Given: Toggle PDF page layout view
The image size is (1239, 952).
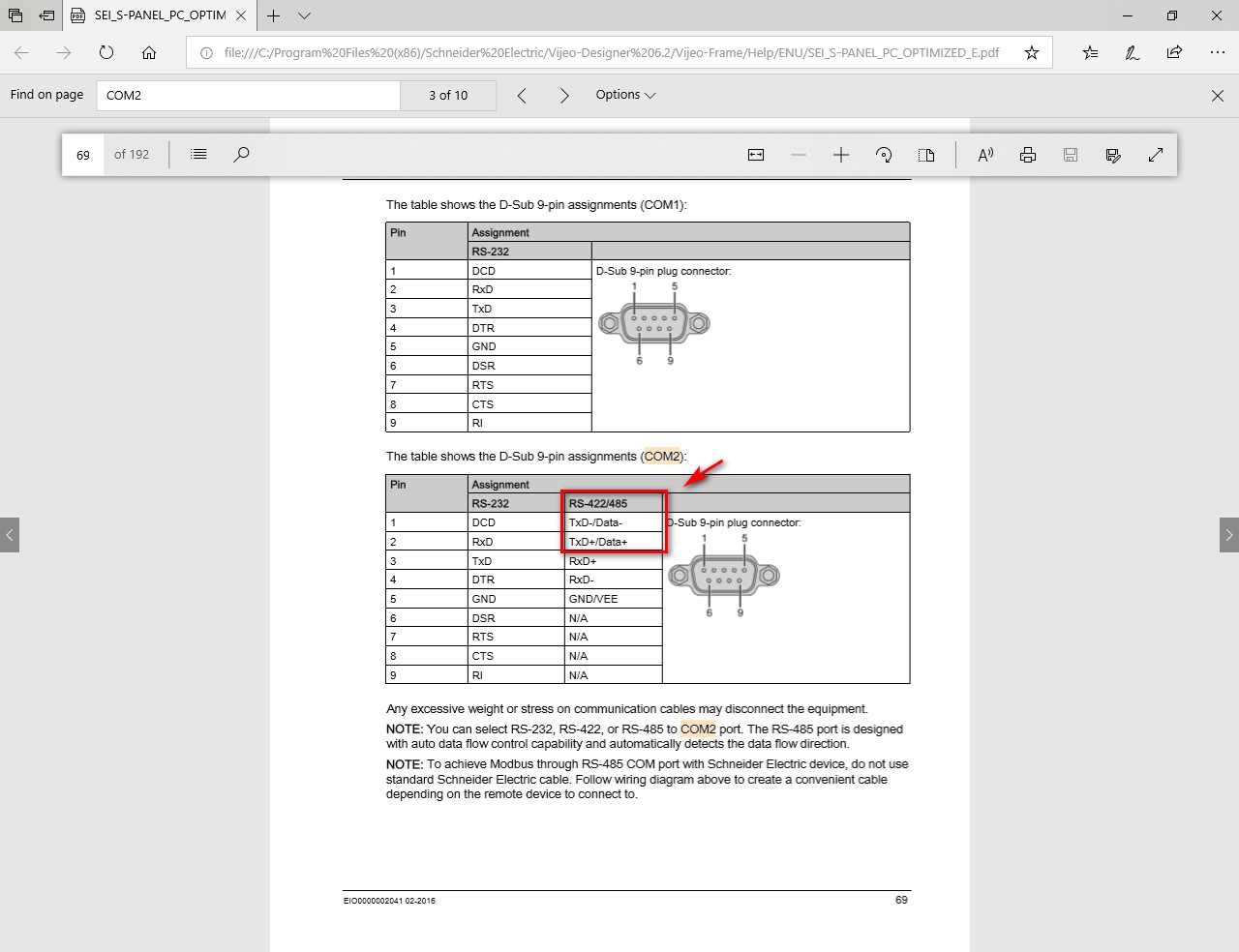Looking at the screenshot, I should [926, 155].
